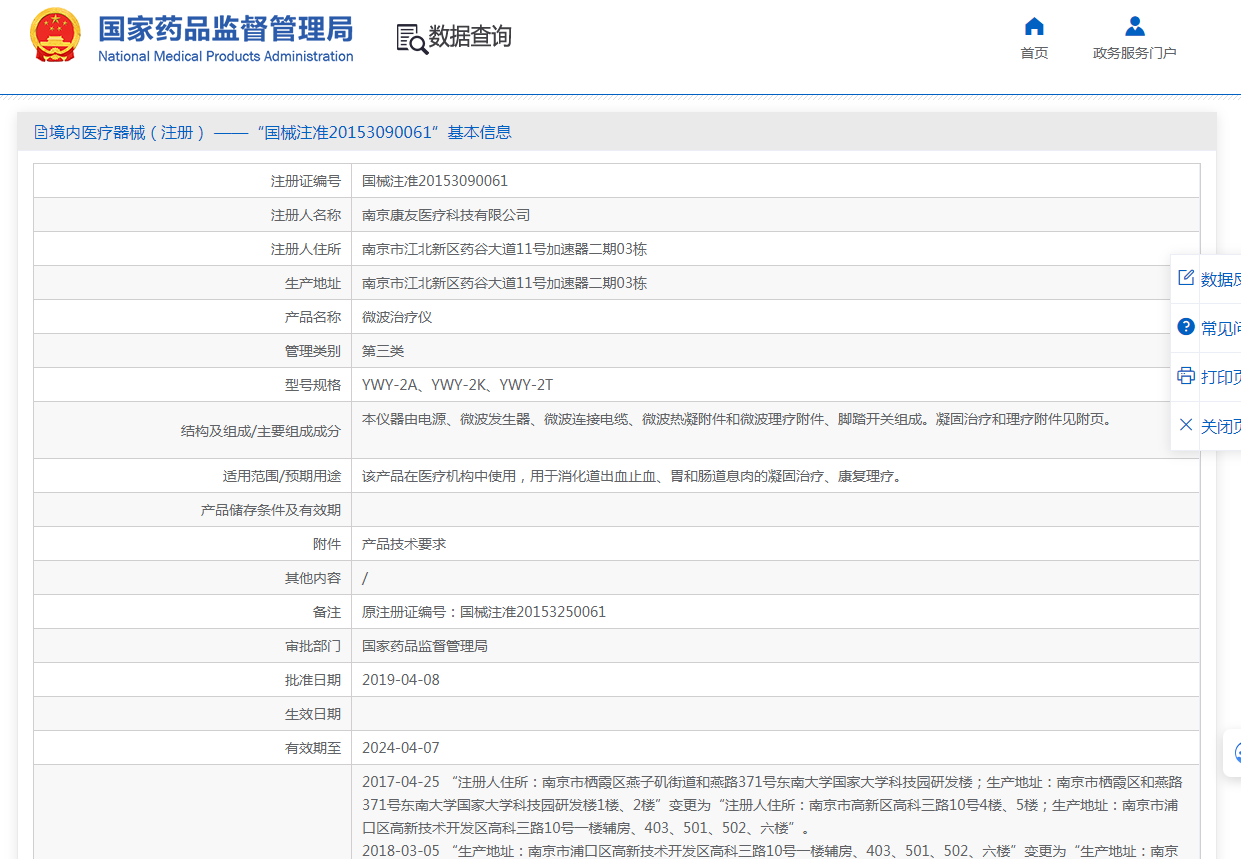Viewport: 1241px width, 859px height.
Task: Click the national emblem logo
Action: (x=55, y=37)
